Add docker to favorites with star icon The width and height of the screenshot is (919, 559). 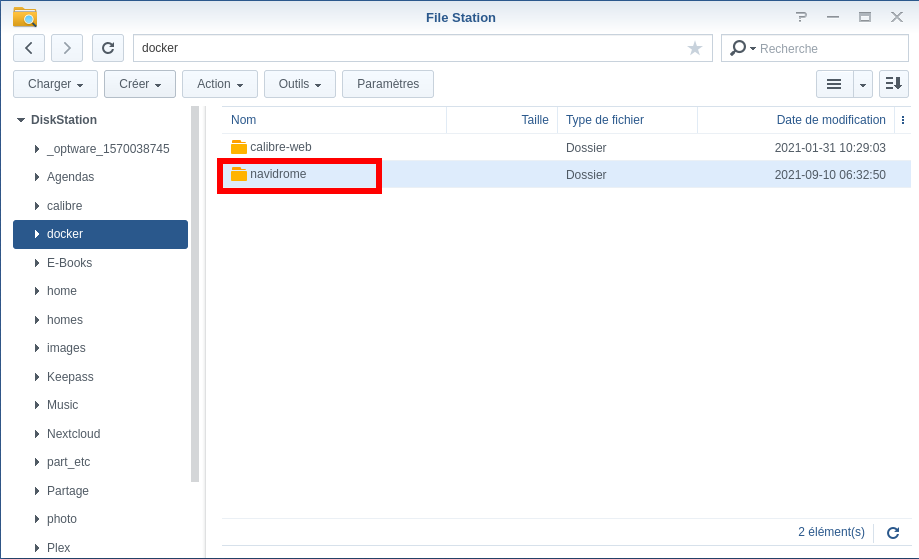tap(695, 48)
